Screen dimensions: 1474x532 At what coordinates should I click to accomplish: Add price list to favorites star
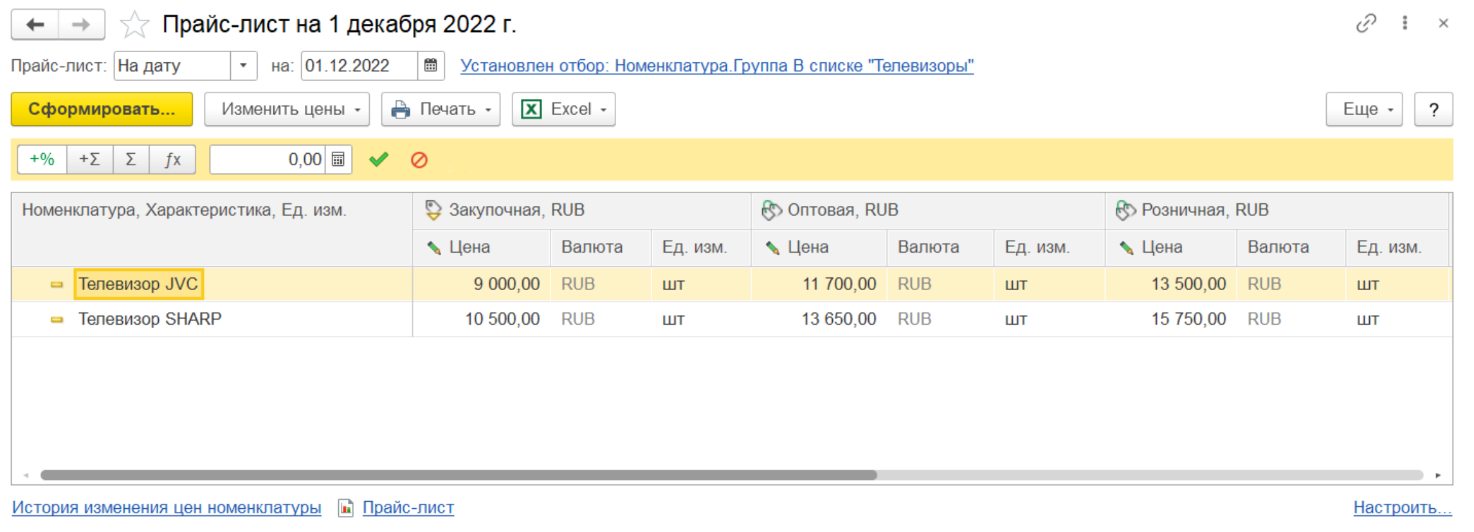click(134, 24)
